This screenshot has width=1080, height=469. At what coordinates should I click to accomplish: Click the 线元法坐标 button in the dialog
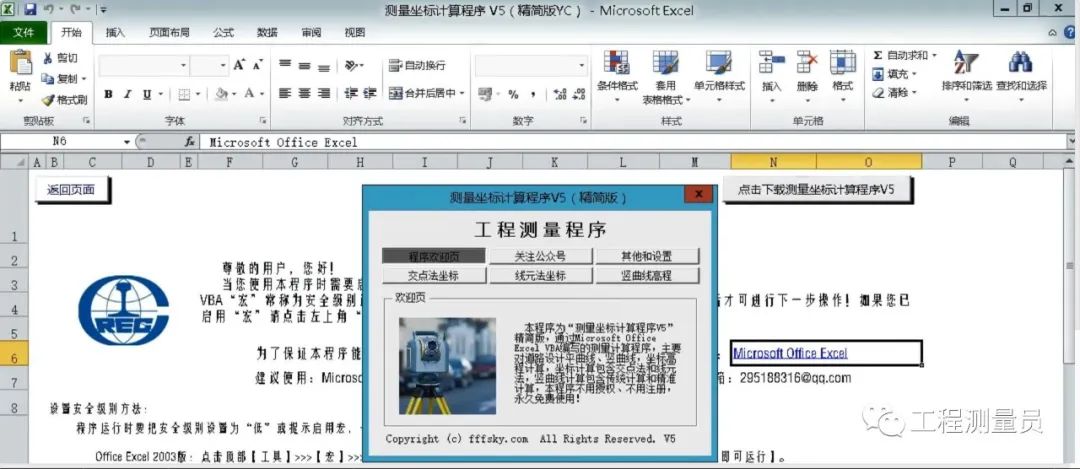540,275
